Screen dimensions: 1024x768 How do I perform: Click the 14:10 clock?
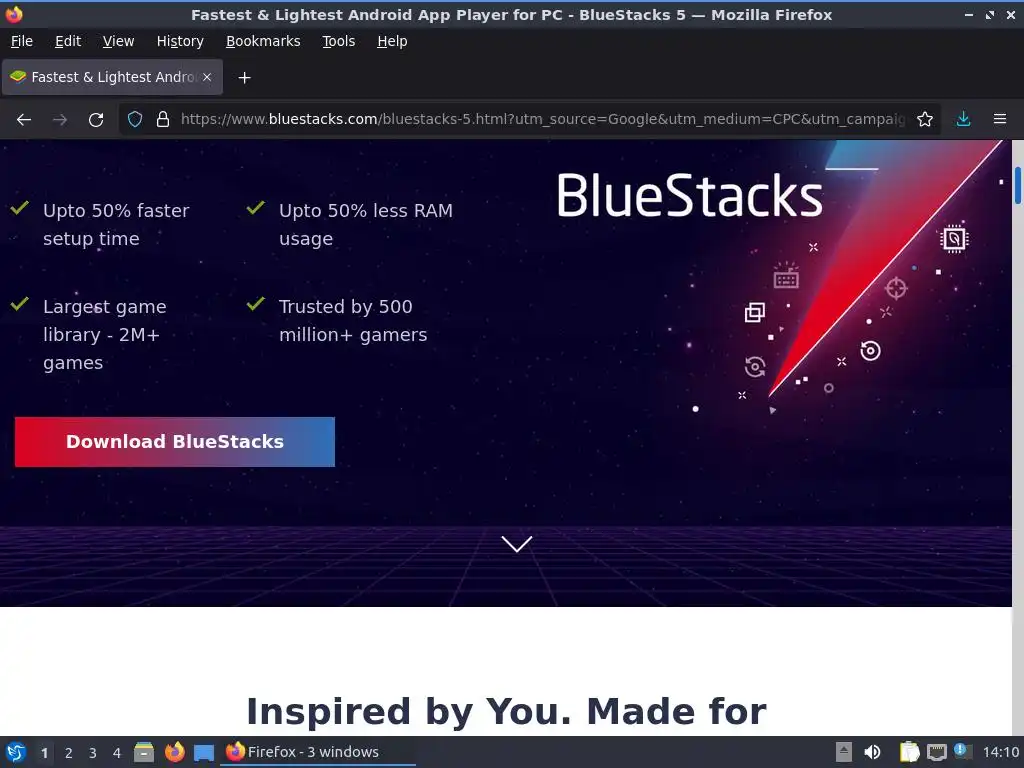coord(1000,752)
